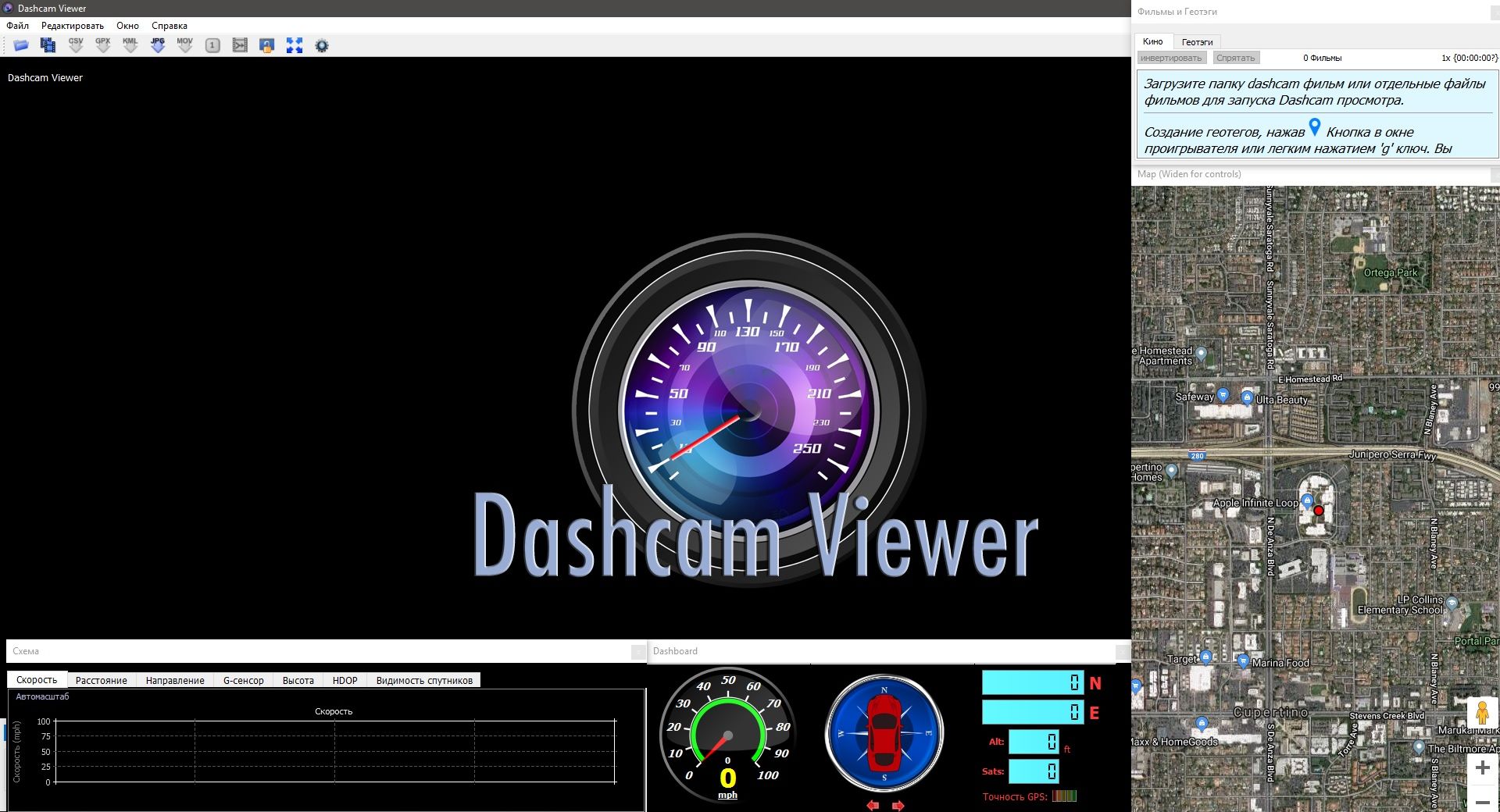Click the Ulta Beauty map pin
The height and width of the screenshot is (812, 1500).
pyautogui.click(x=1248, y=397)
